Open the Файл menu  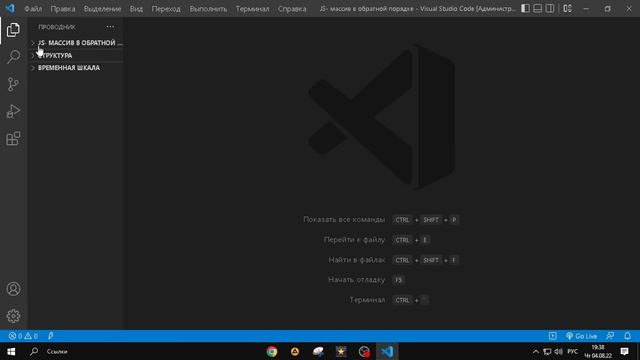(x=33, y=9)
